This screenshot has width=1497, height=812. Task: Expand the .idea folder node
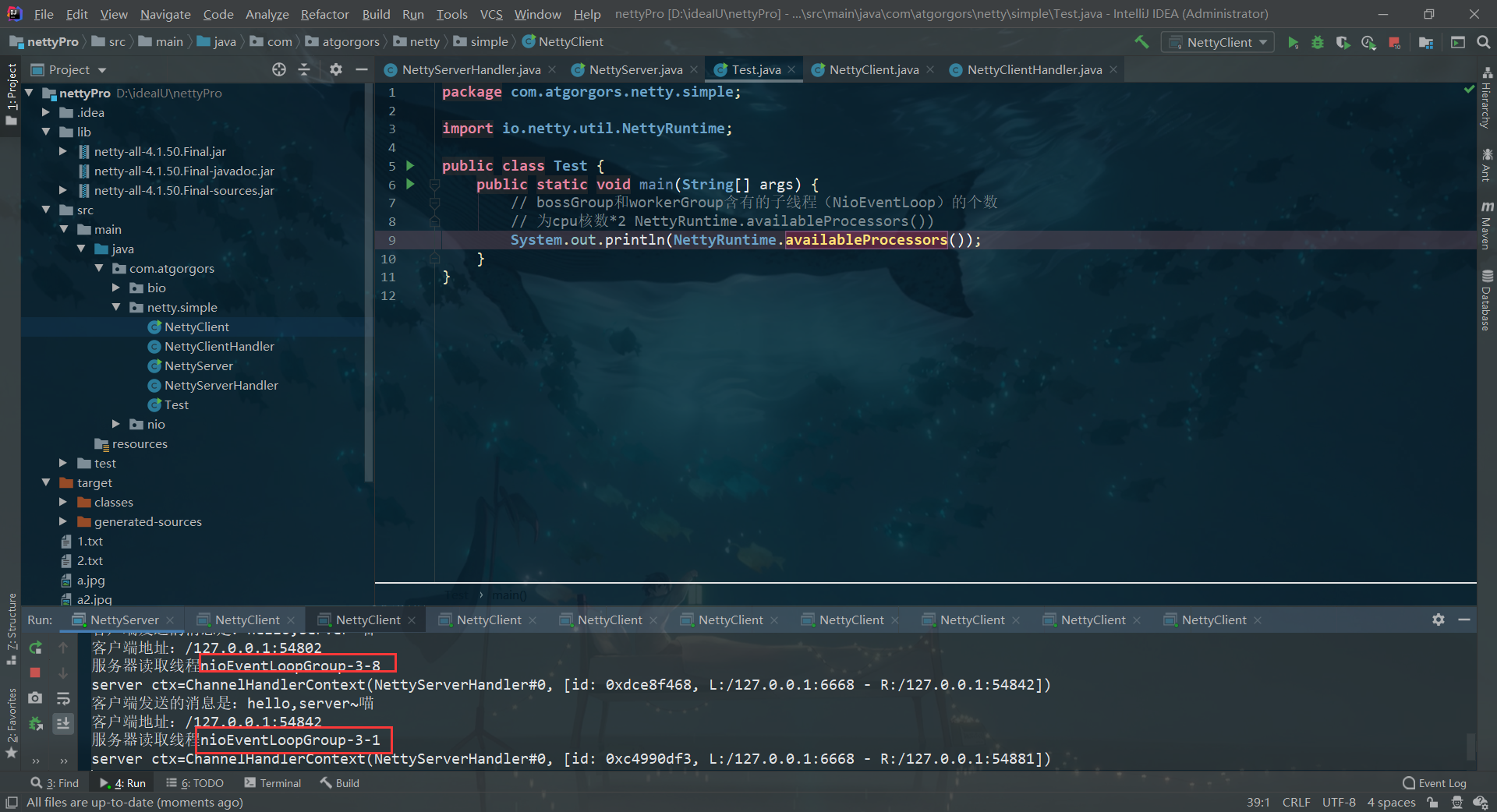point(46,112)
